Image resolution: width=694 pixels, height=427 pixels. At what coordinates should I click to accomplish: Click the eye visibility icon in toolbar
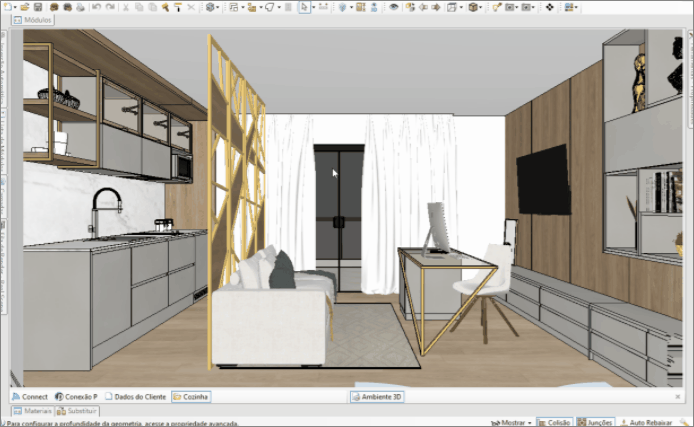tap(394, 7)
